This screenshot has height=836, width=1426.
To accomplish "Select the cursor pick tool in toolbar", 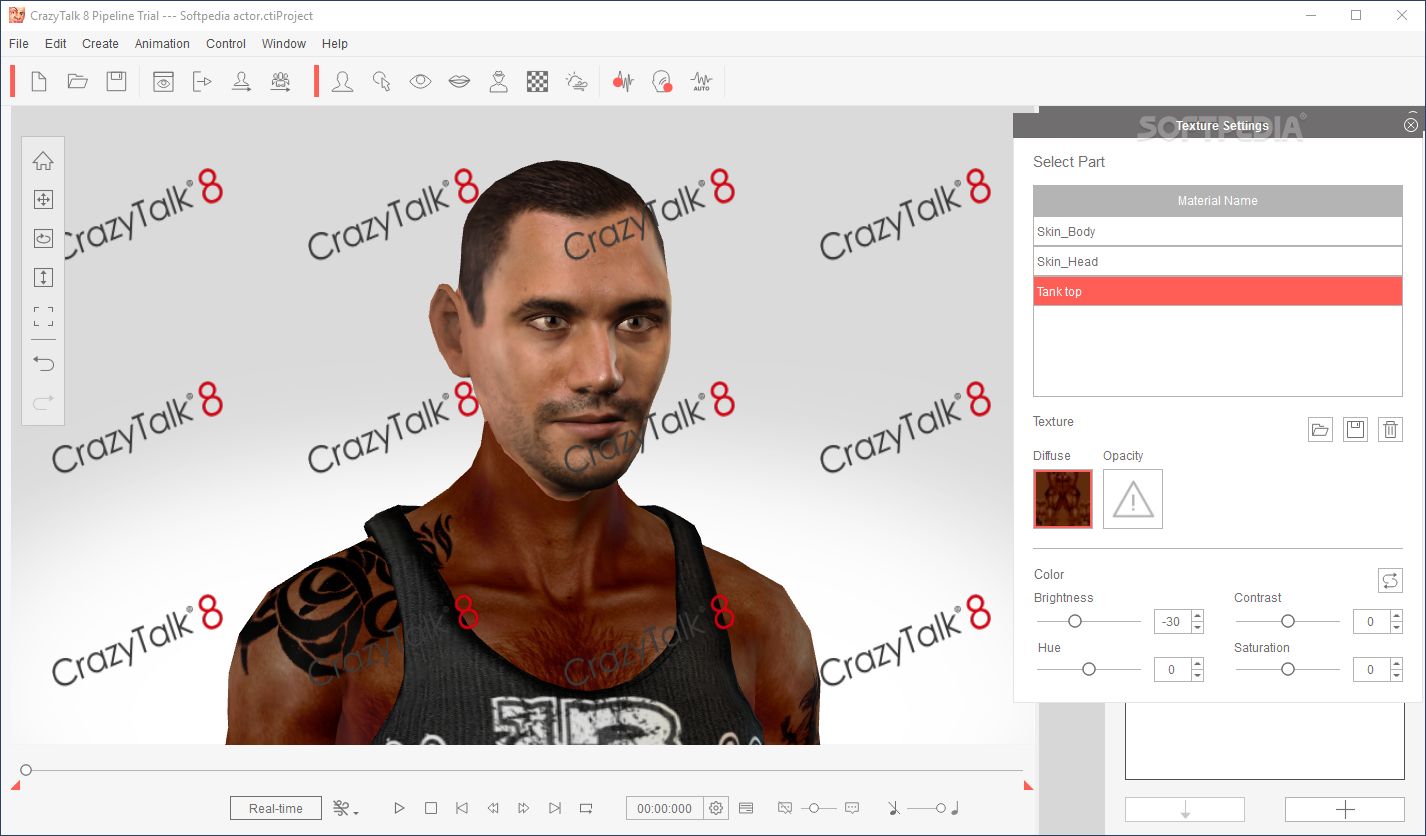I will (x=381, y=82).
